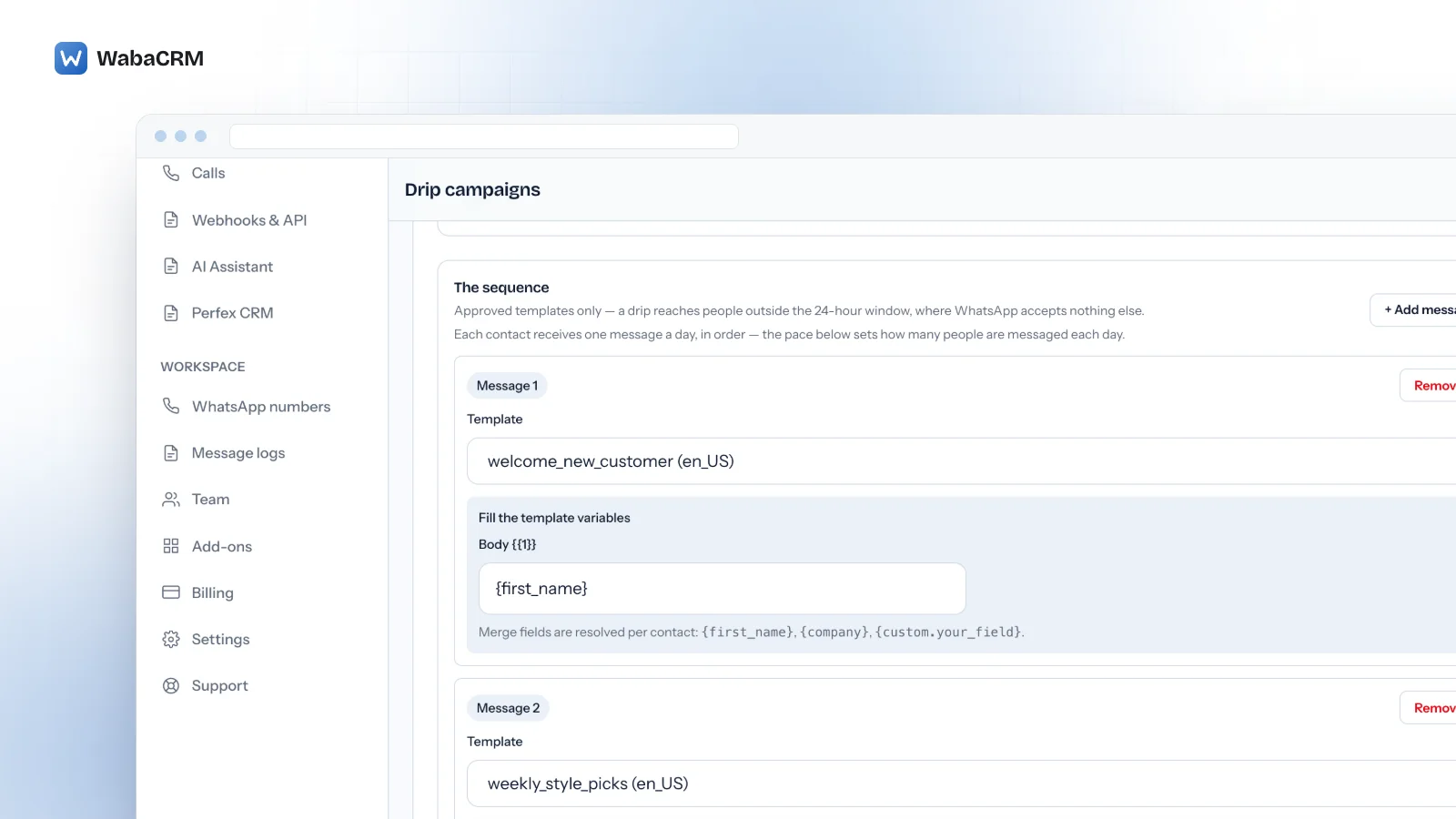Open Message 2 template dropdown weekly_style_picks
The height and width of the screenshot is (819, 1456).
click(962, 784)
